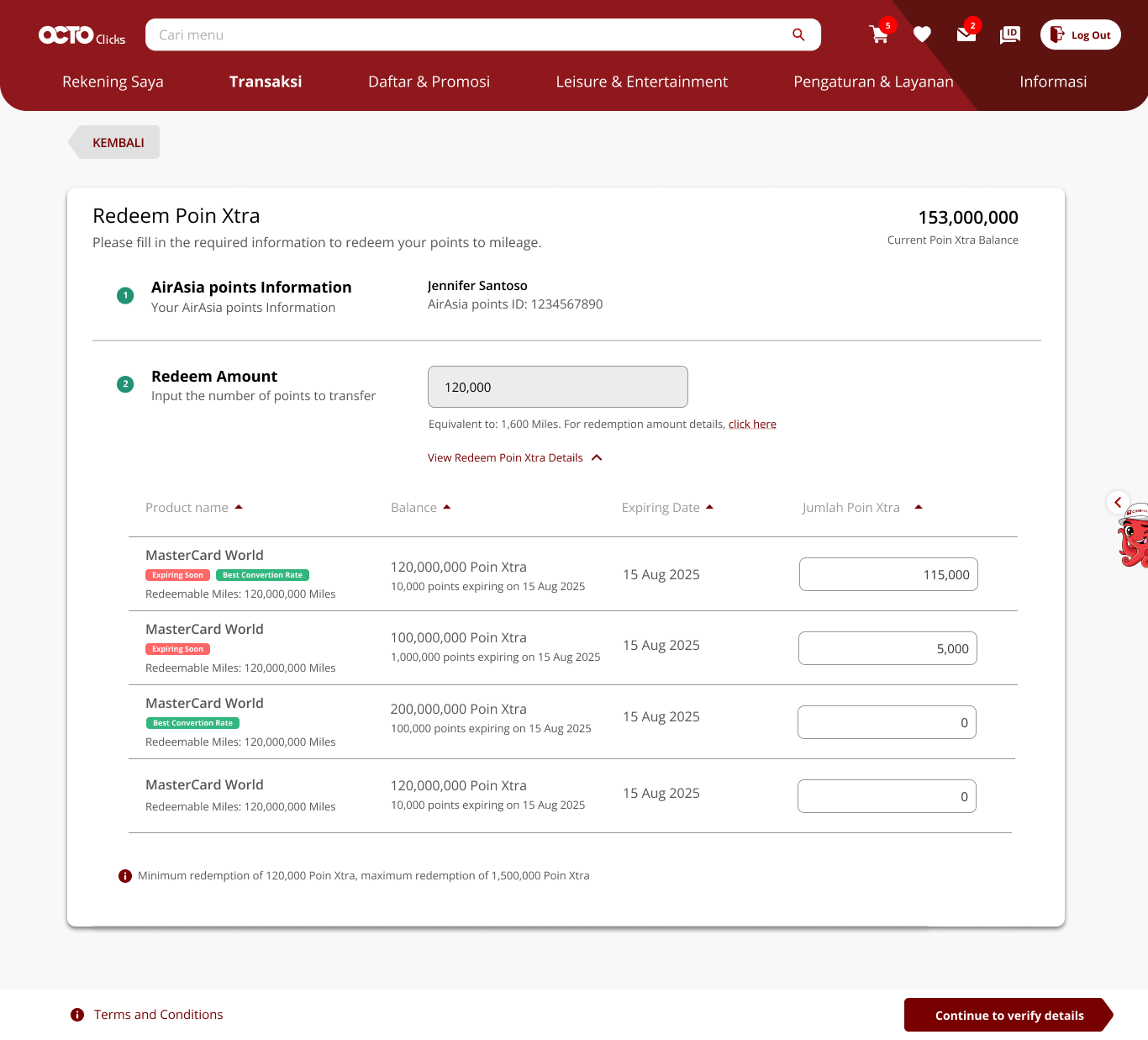Click the Redeem Amount input field
Viewport: 1148px width, 1040px height.
[x=557, y=387]
